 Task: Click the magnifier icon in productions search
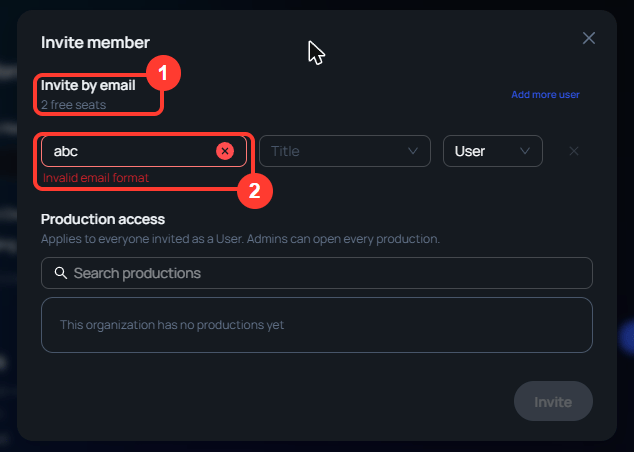pos(61,273)
